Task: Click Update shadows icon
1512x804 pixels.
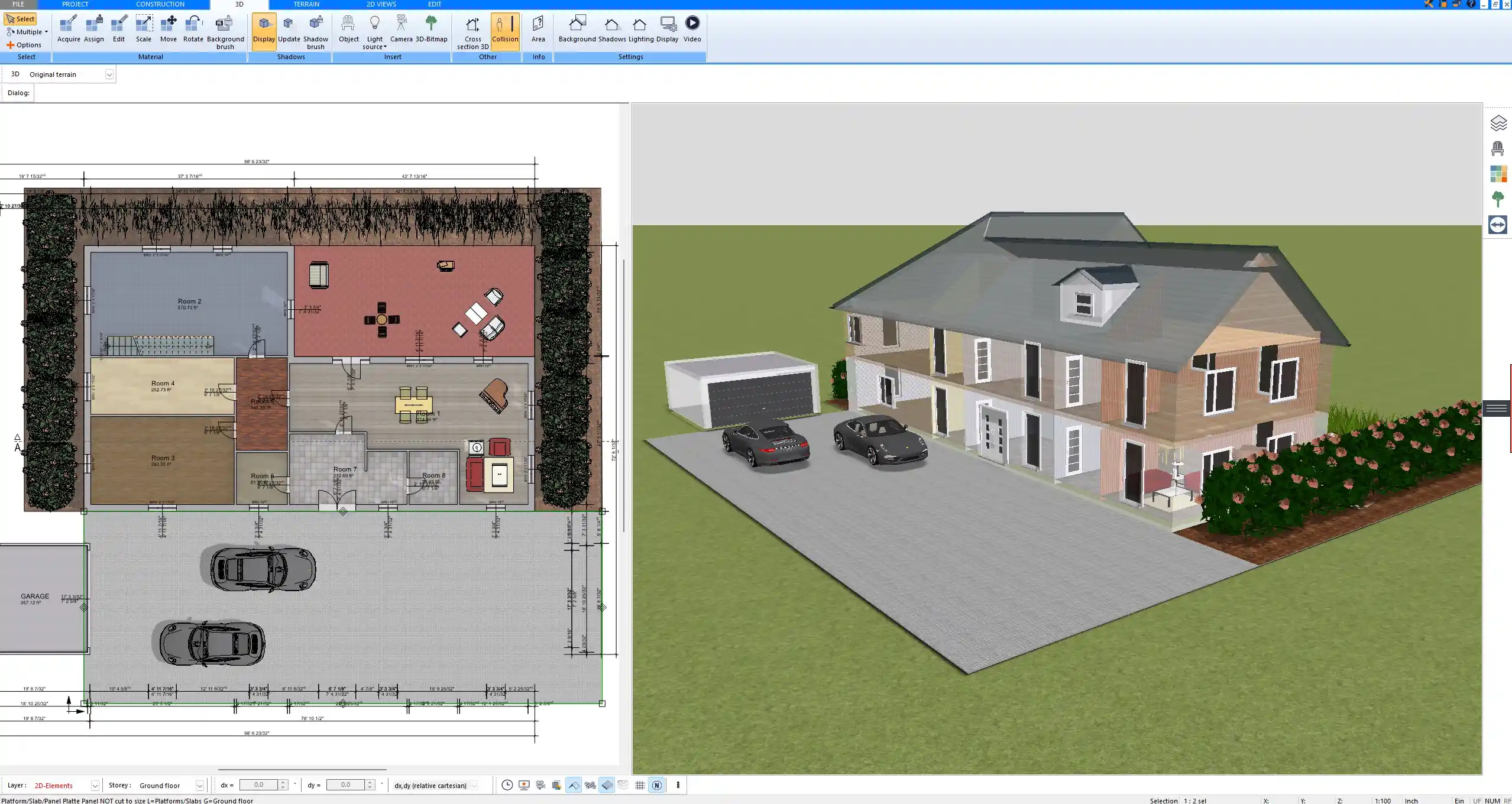Action: point(289,30)
